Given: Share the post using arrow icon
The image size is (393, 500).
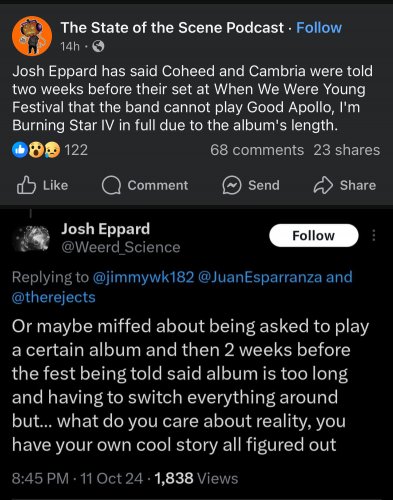Looking at the screenshot, I should click(x=345, y=185).
